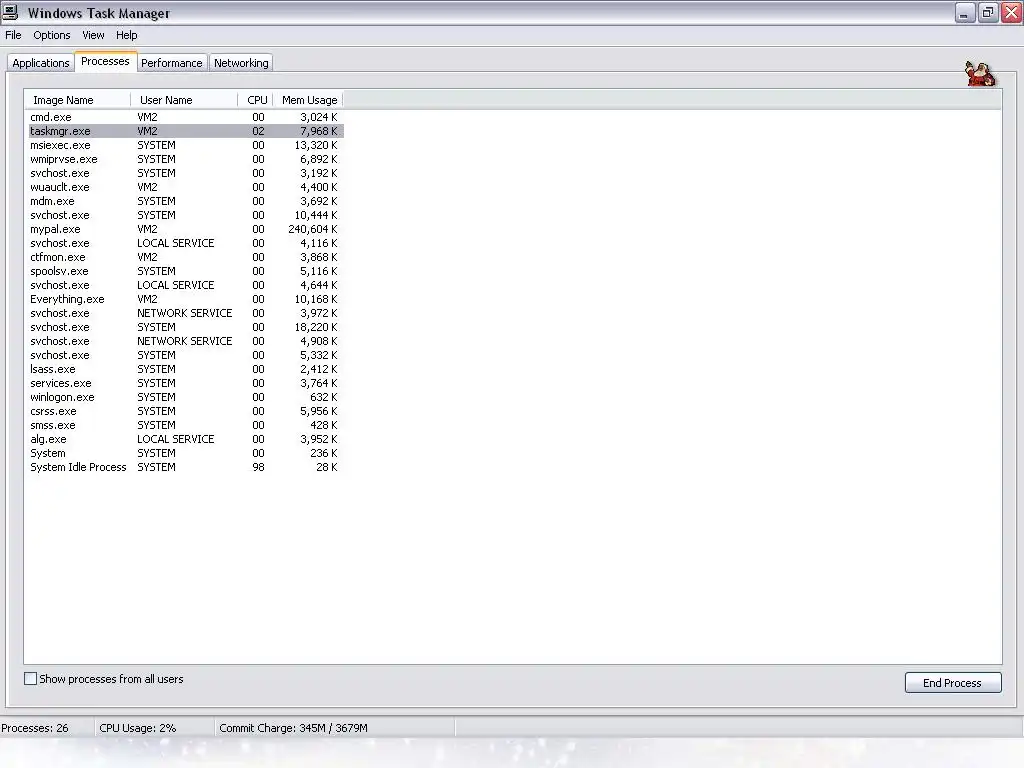The width and height of the screenshot is (1024, 768).
Task: Select the wmiprvse.exe process
Action: [185, 159]
